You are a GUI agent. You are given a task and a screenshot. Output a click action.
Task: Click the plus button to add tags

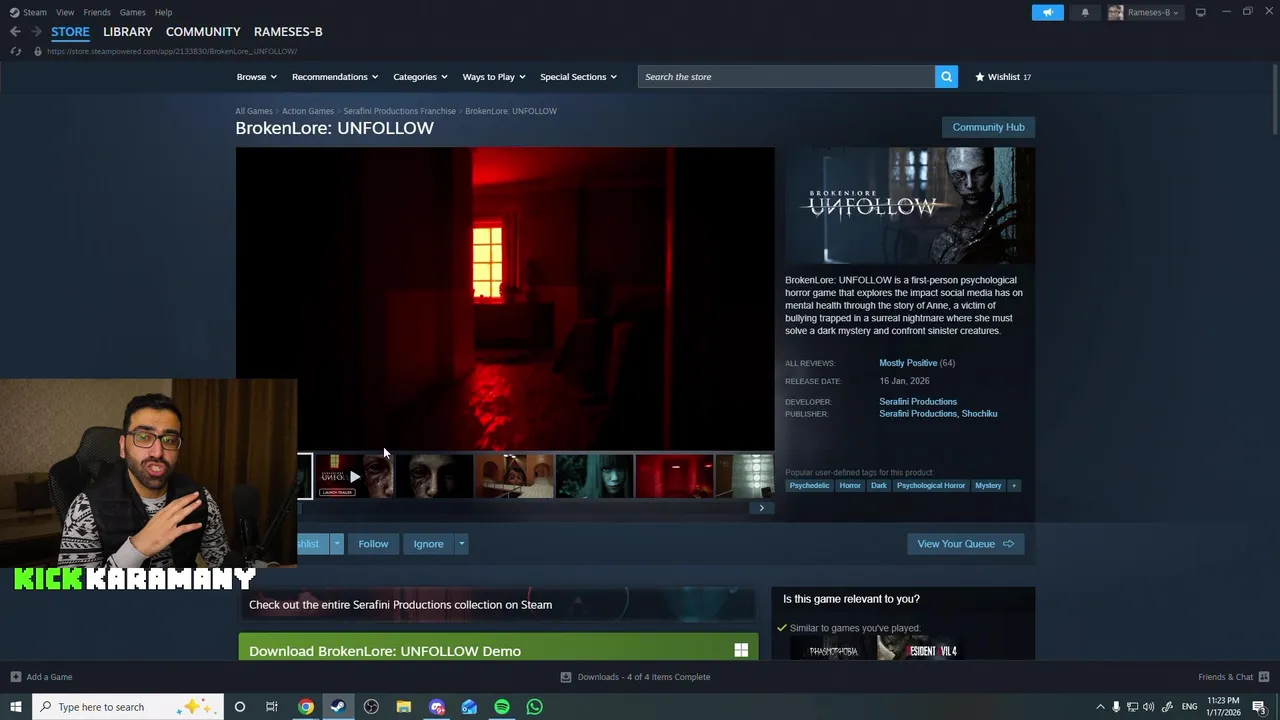tap(1013, 485)
